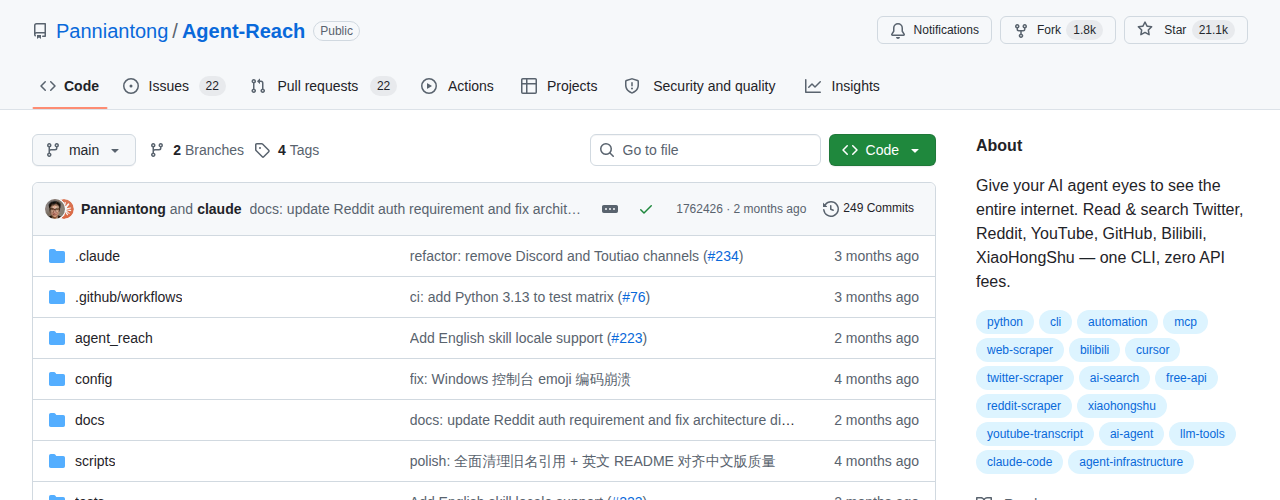1280x500 pixels.
Task: Select the bilibili topic tag
Action: point(1094,350)
